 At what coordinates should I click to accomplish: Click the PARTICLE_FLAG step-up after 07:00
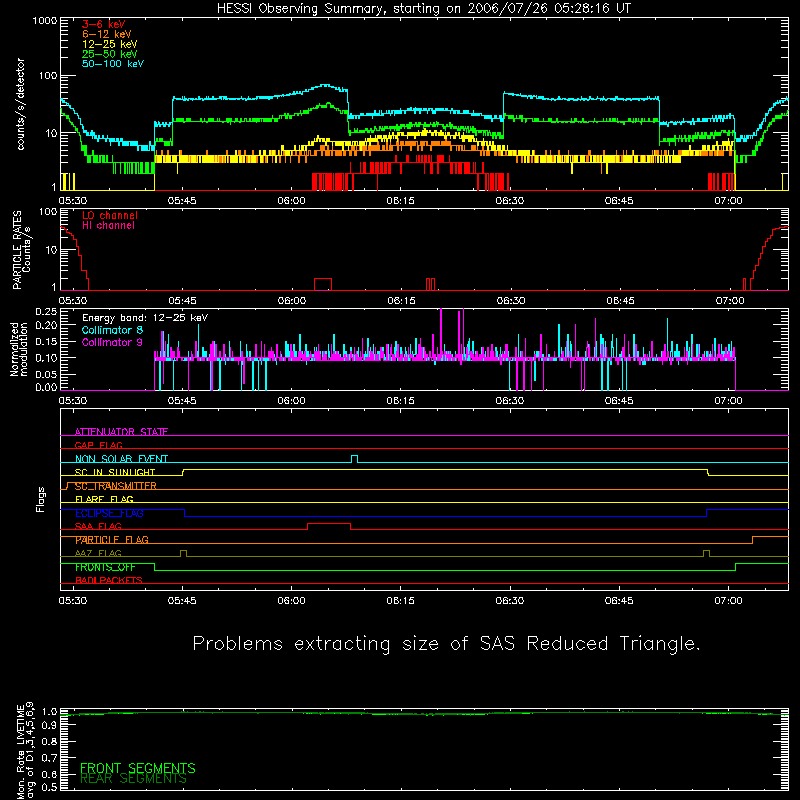[x=753, y=540]
